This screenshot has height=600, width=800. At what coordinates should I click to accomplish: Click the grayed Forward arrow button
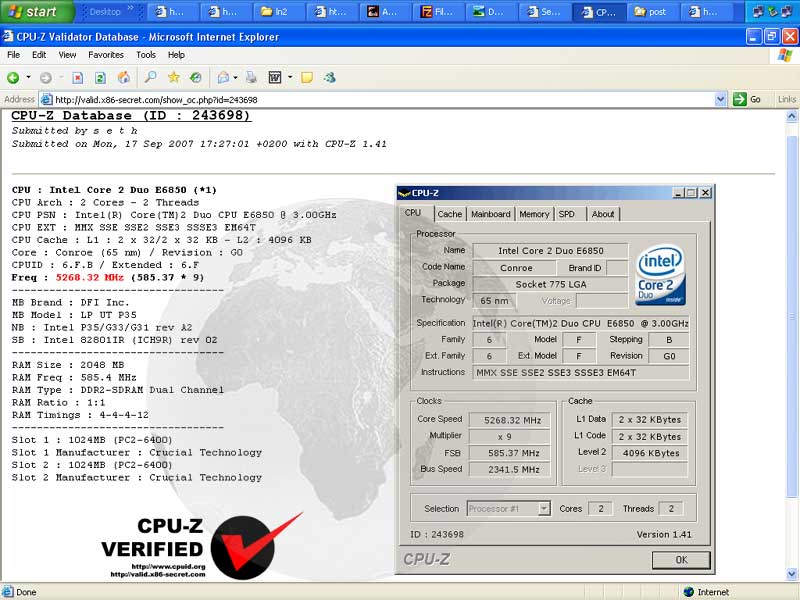pos(46,78)
